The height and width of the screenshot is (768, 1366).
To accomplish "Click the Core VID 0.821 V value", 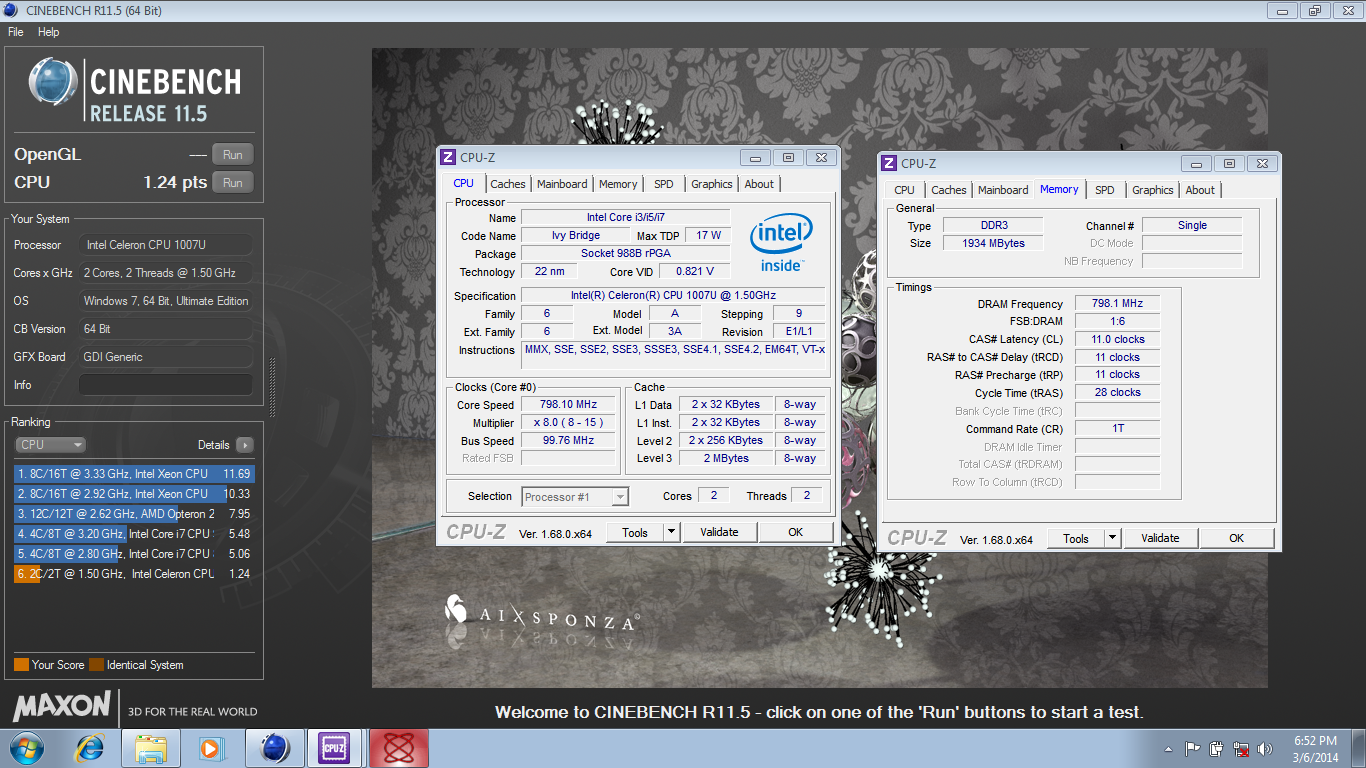I will point(695,272).
